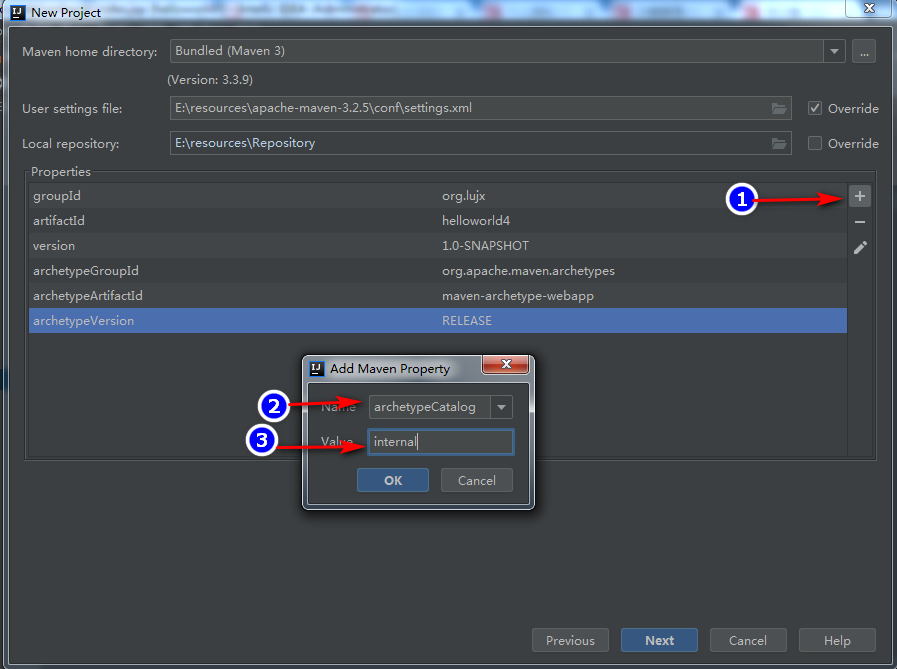Select the Bundled (Maven 3) combo box
The height and width of the screenshot is (669, 897).
click(x=450, y=51)
